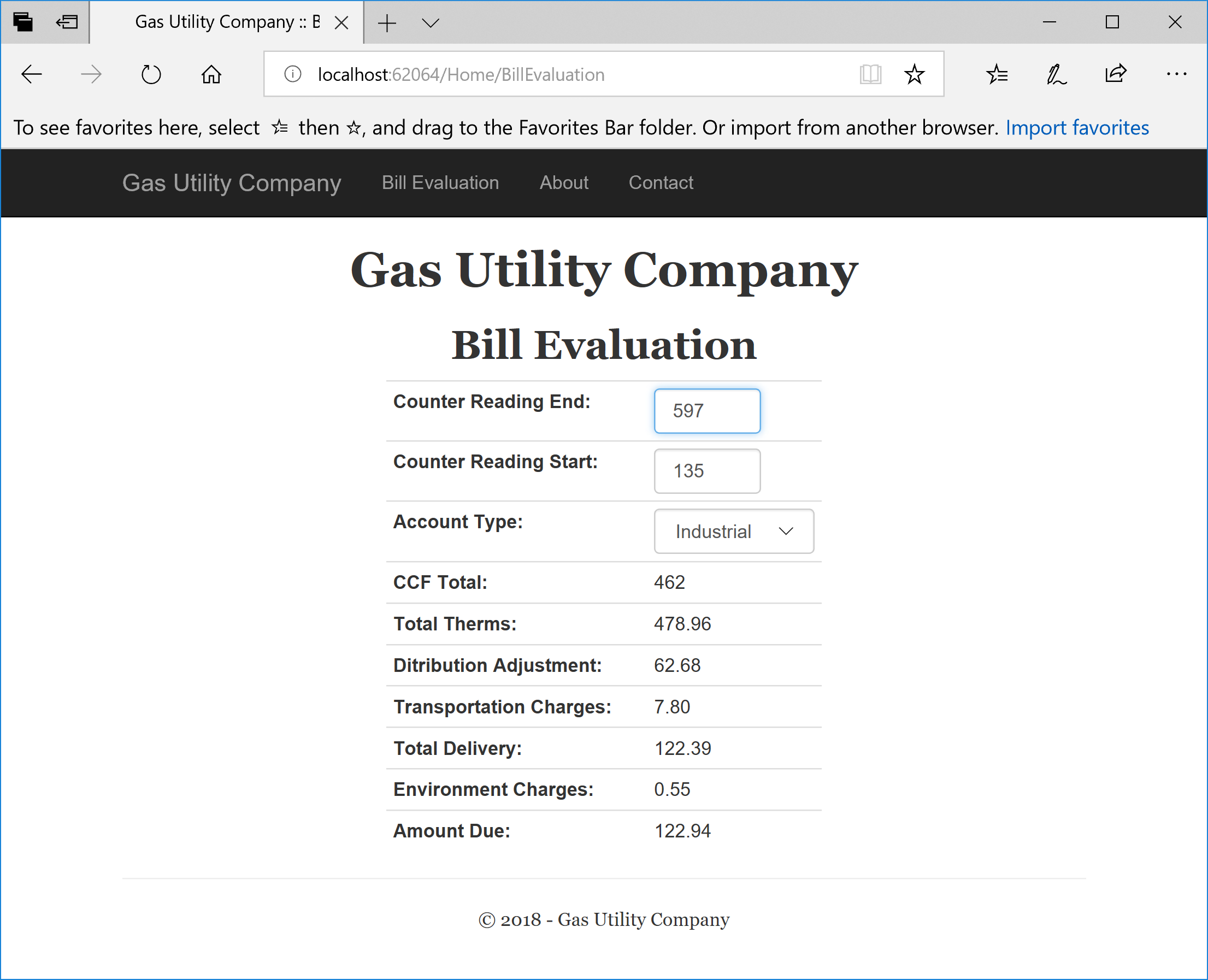Click Total Delivery value 122.39
Viewport: 1208px width, 980px height.
point(682,748)
